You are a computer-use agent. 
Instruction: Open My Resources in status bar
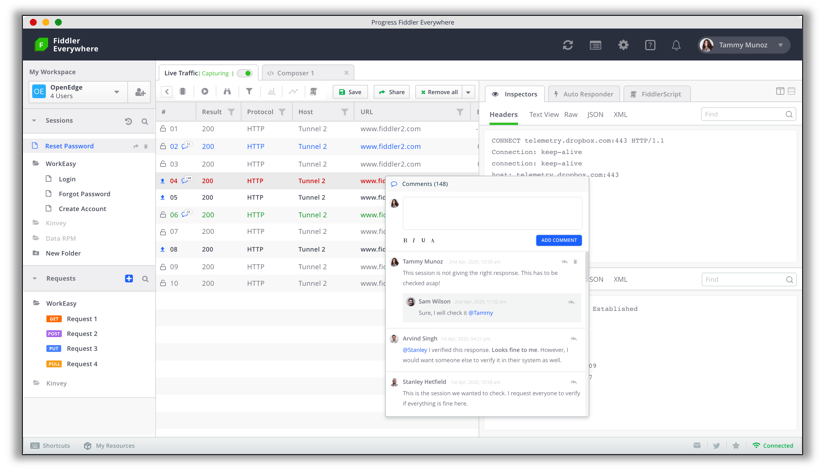pos(109,446)
